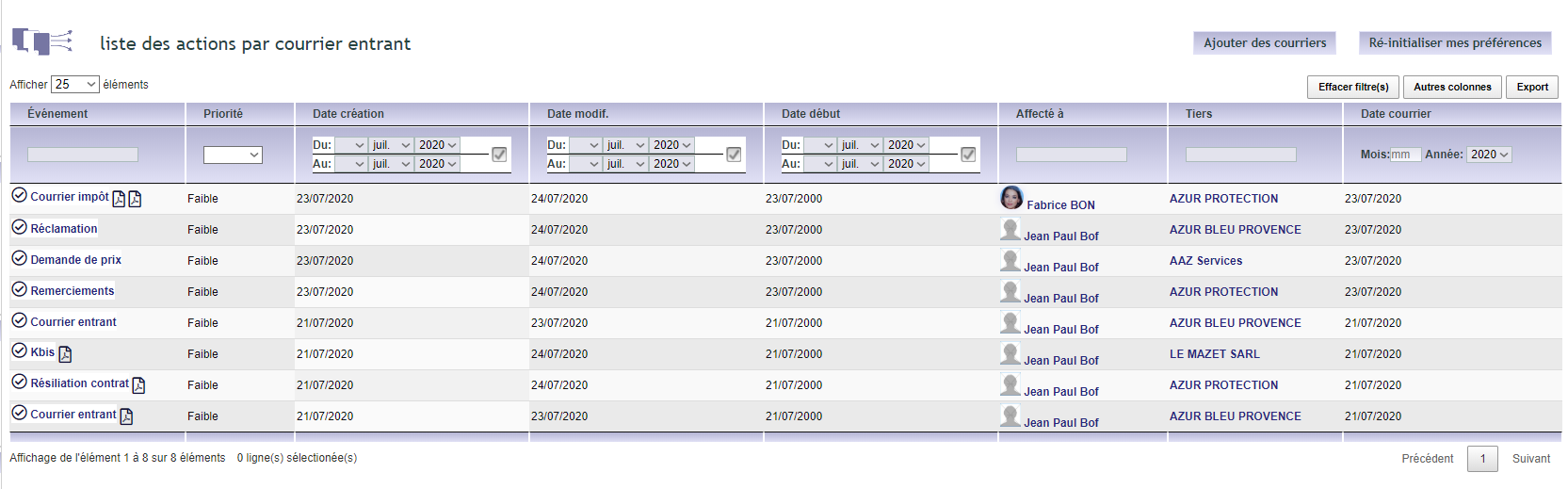
Task: Open the Autres colonnes button
Action: pyautogui.click(x=1452, y=87)
